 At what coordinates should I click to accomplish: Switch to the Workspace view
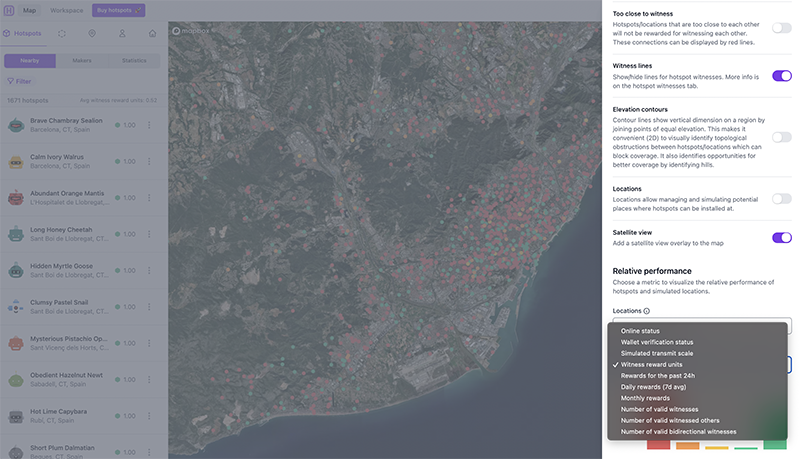click(67, 10)
